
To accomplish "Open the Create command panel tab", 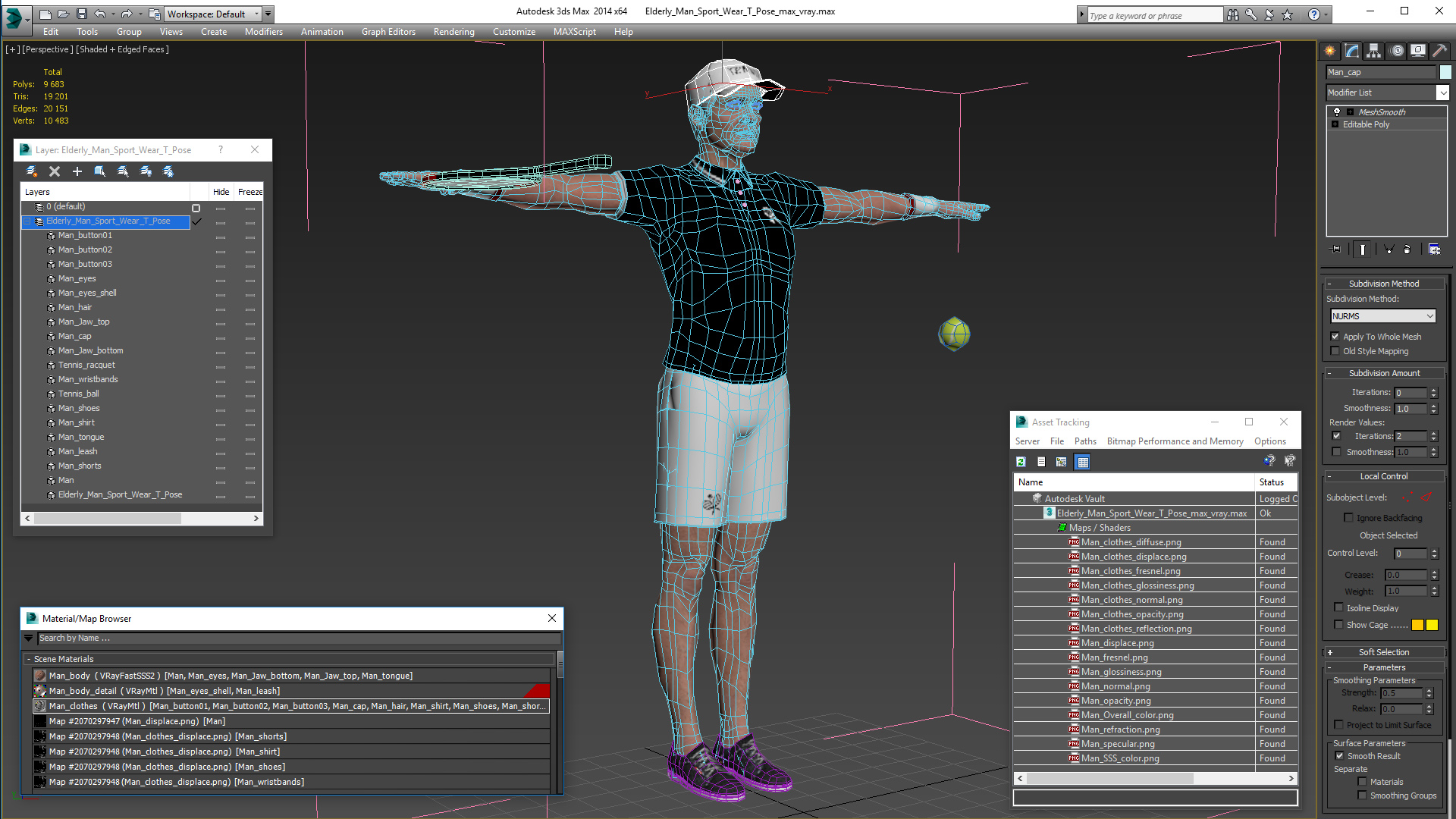I will point(1330,51).
